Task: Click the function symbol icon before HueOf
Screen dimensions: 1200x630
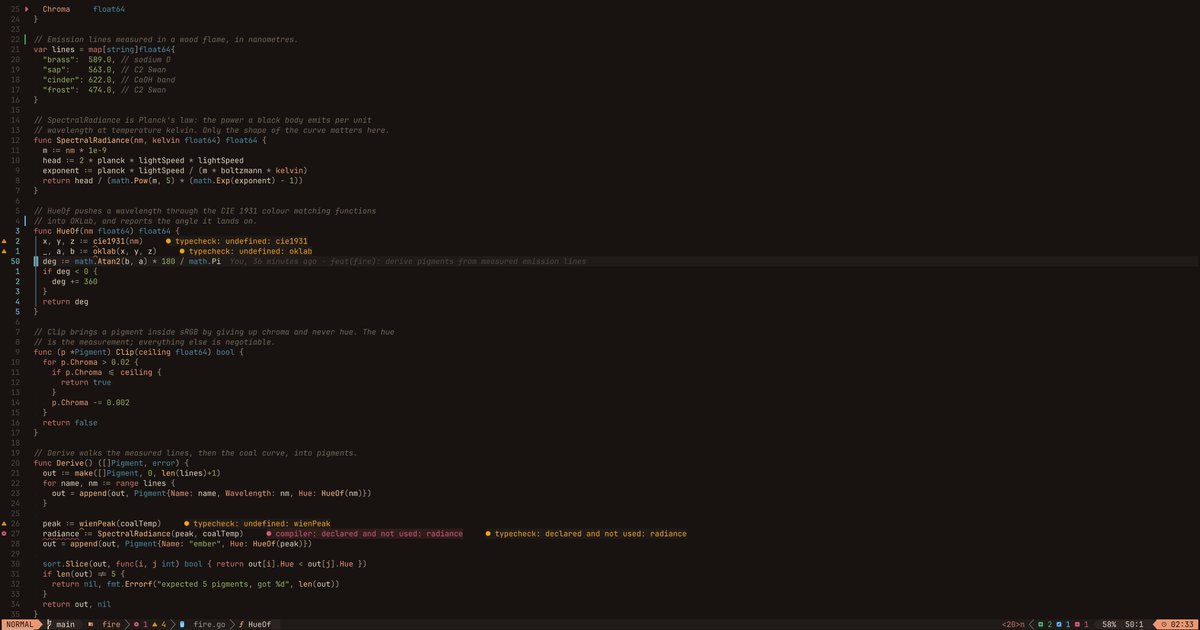Action: (240, 624)
